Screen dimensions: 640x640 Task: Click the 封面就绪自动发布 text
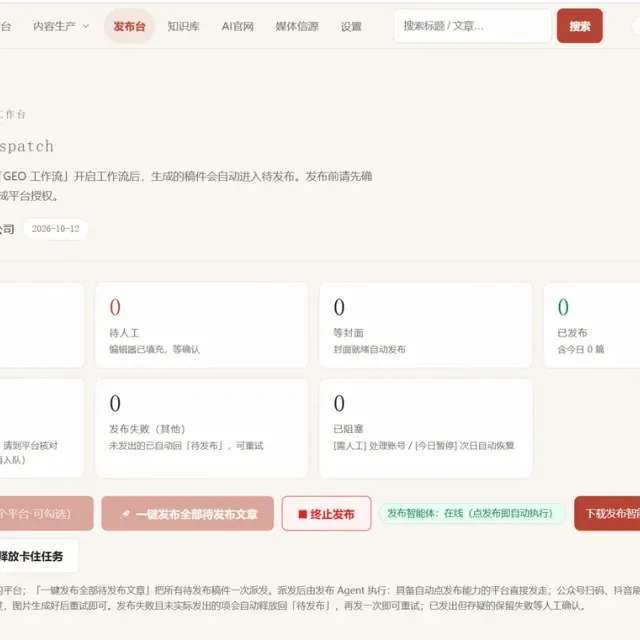pyautogui.click(x=369, y=349)
